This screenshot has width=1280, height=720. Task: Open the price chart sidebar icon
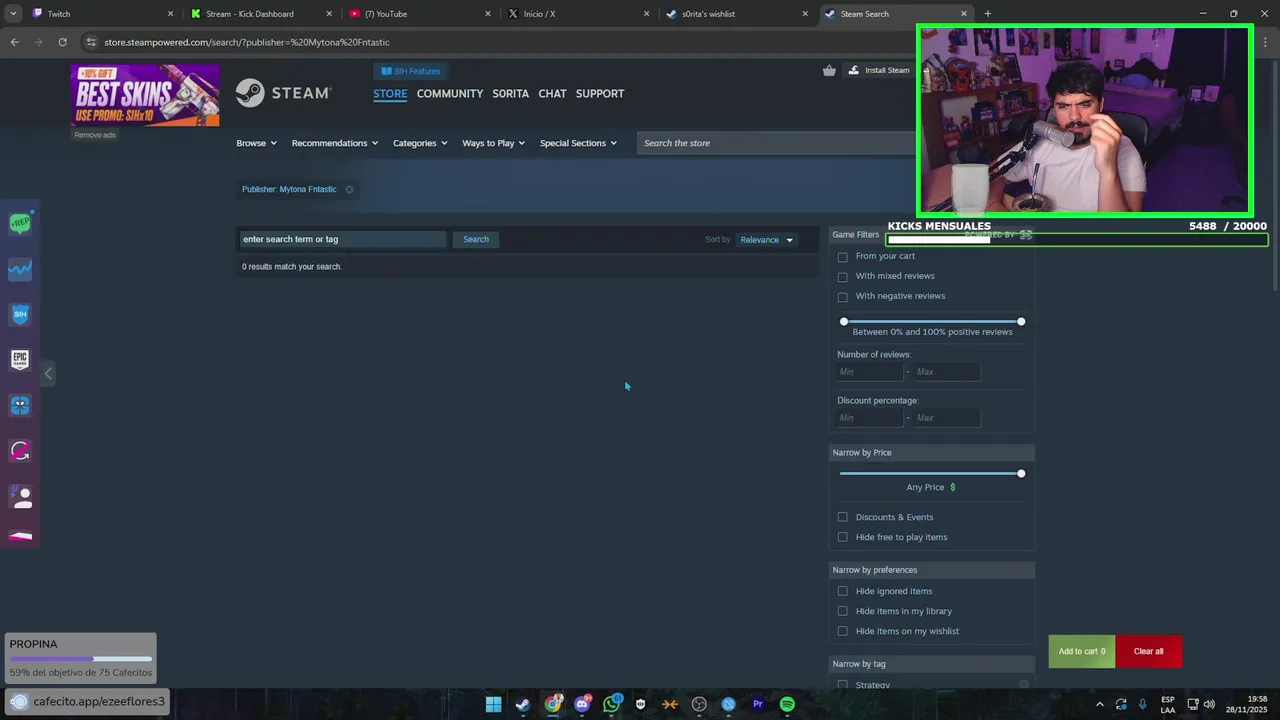(x=20, y=269)
